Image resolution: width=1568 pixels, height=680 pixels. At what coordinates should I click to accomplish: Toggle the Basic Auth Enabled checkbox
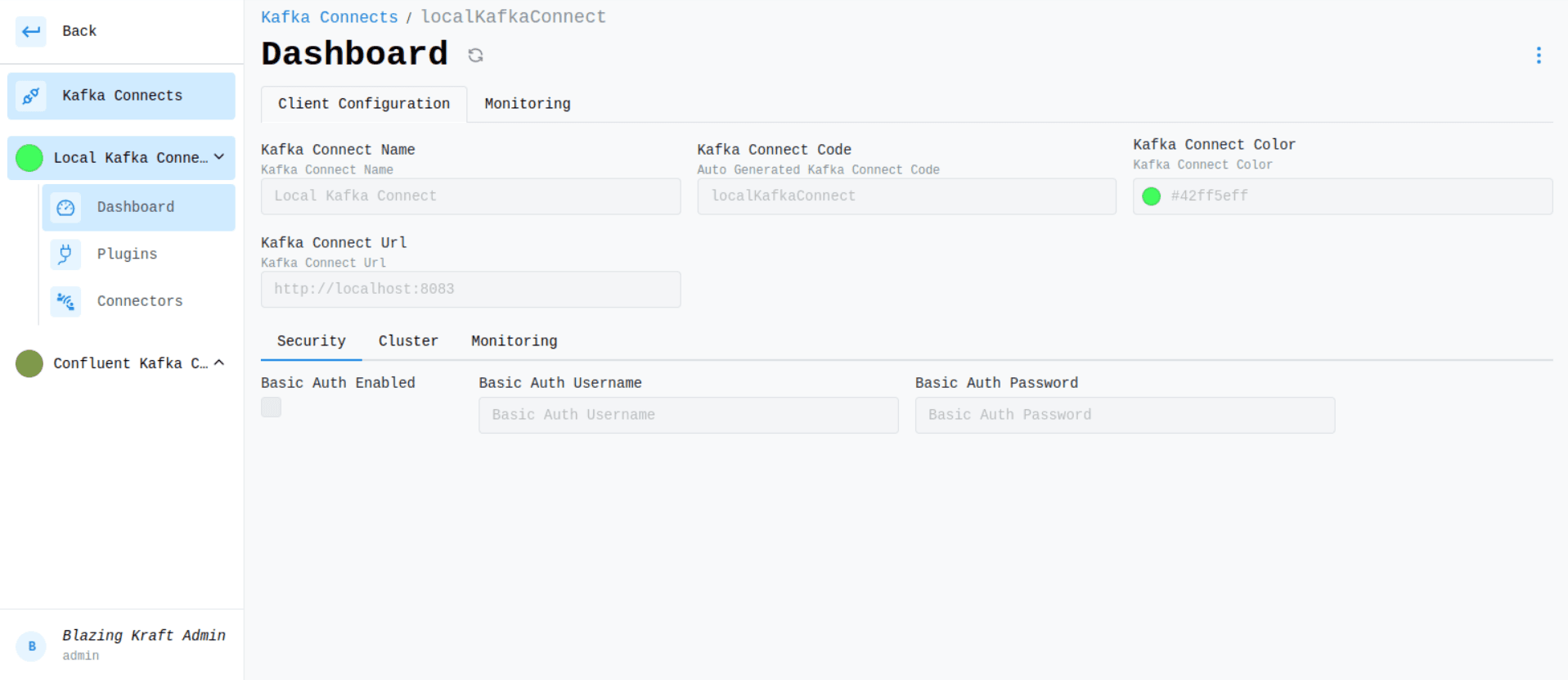(271, 407)
